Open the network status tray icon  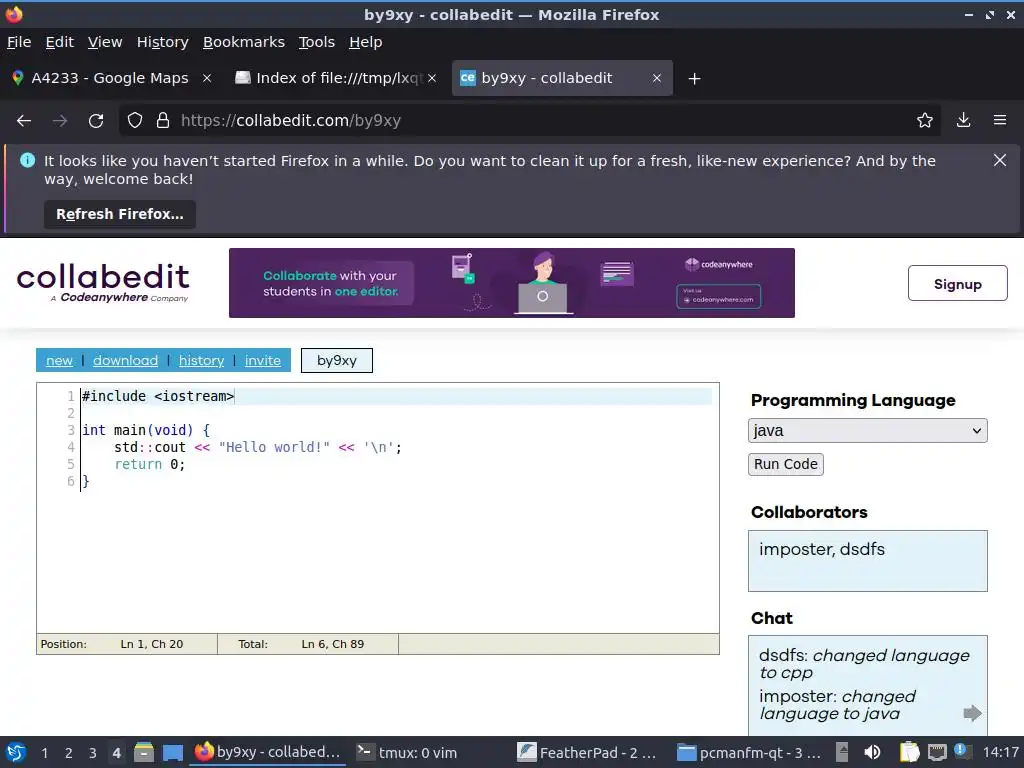click(x=937, y=752)
